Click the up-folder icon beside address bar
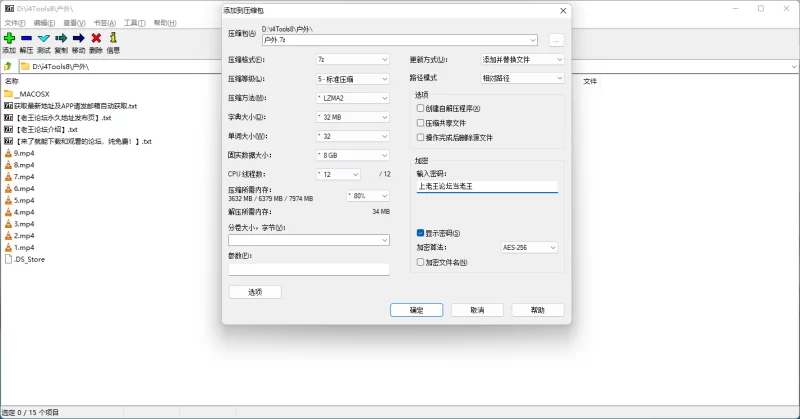800x419 pixels. [x=8, y=66]
